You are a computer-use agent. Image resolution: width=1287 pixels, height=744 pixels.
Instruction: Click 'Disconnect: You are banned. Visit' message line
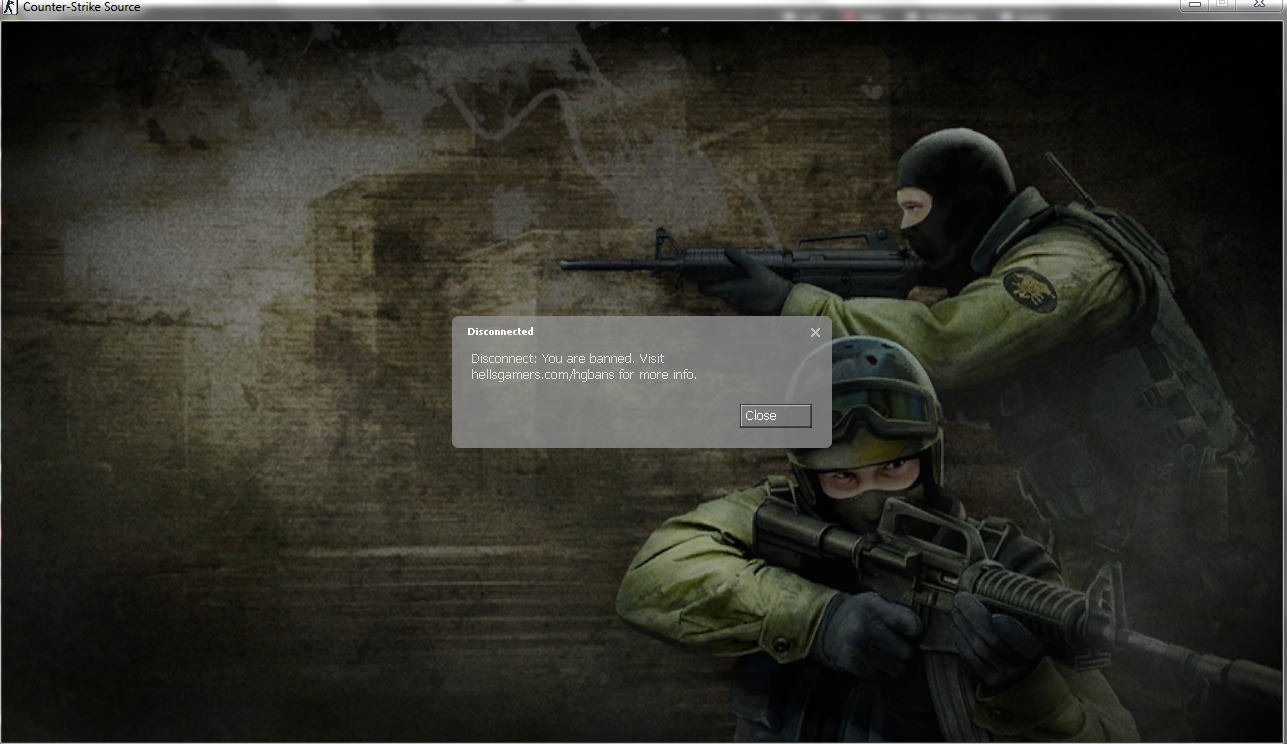point(567,358)
